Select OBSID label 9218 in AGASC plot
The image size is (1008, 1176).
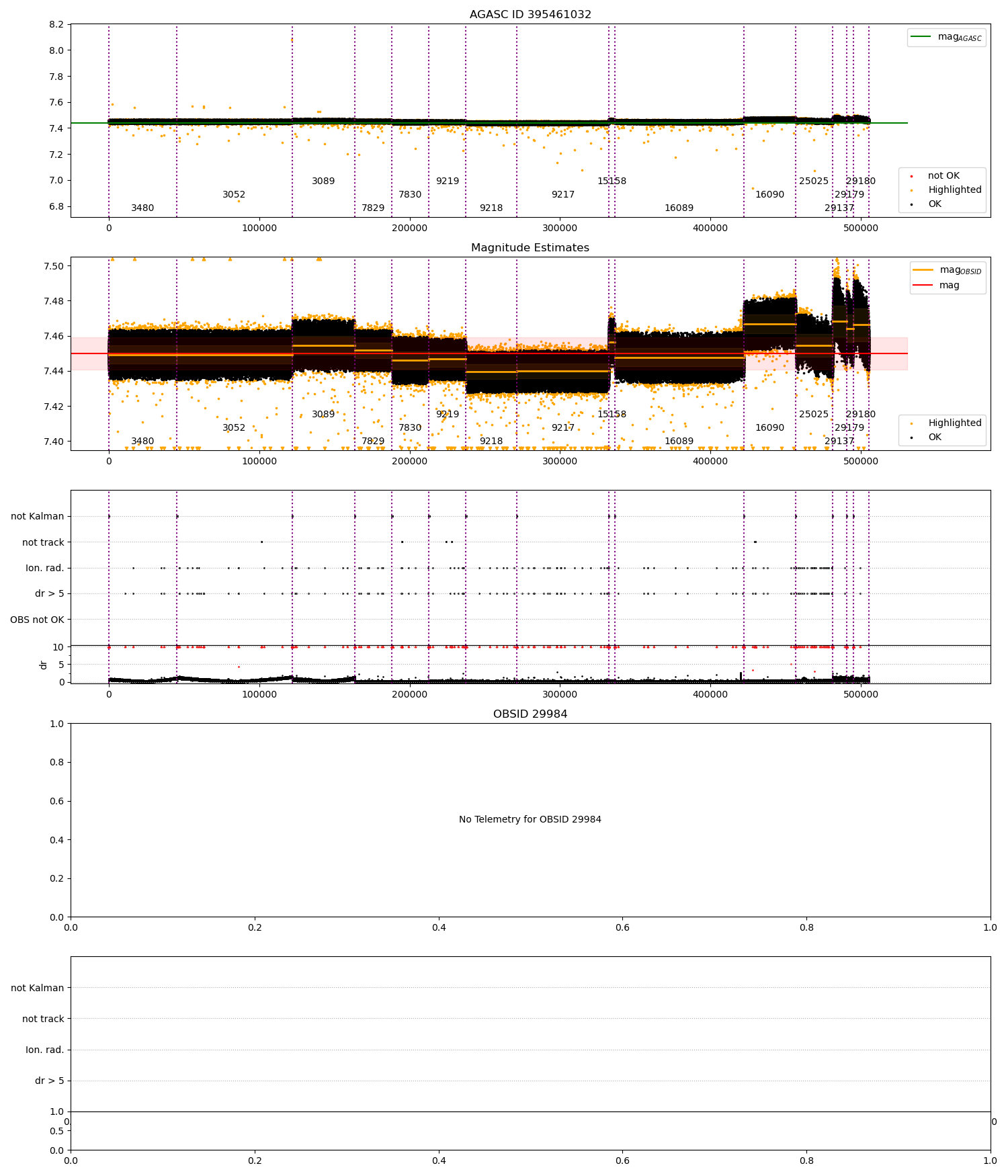(x=491, y=208)
